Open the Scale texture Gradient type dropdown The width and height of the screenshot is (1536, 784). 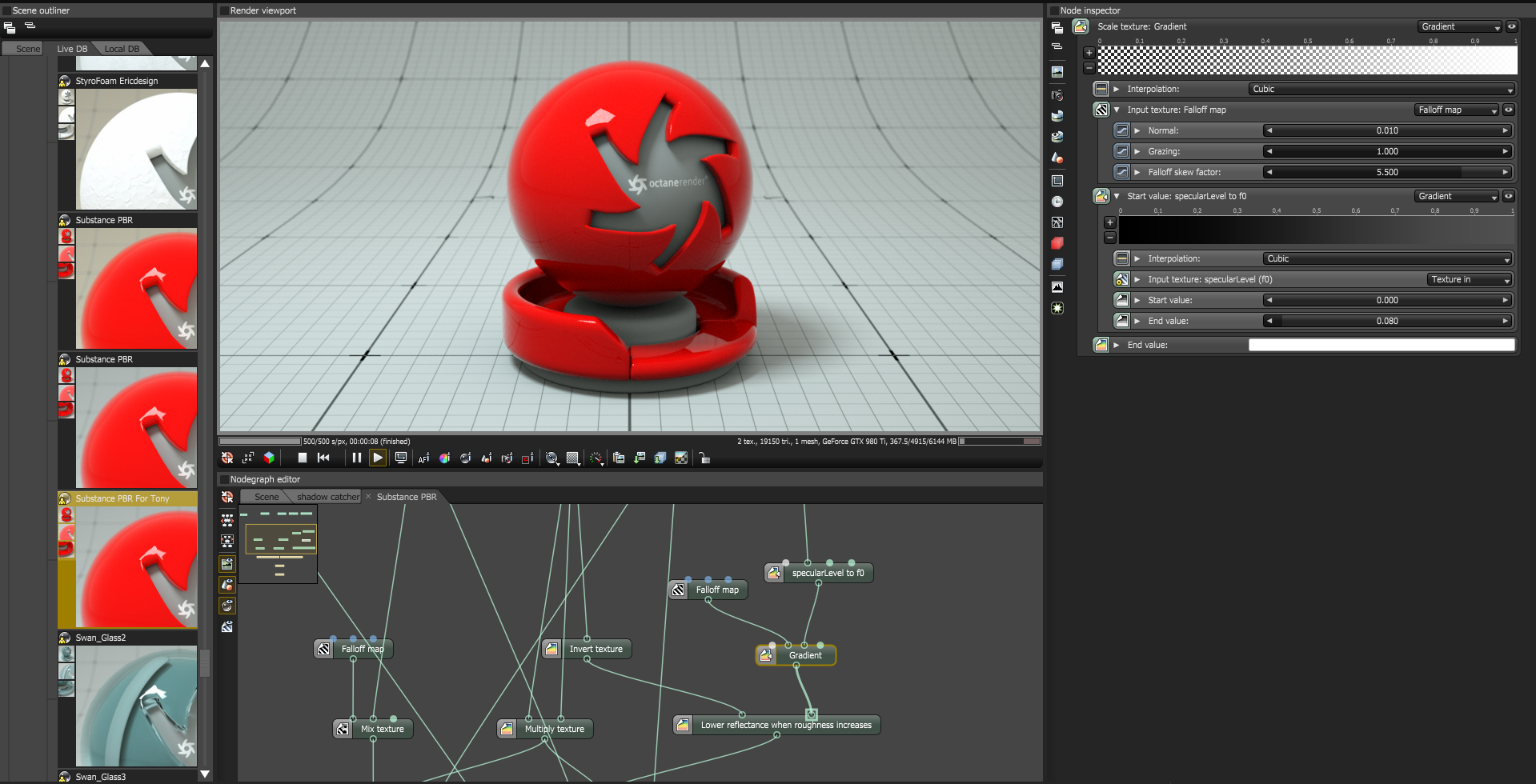coord(1461,26)
